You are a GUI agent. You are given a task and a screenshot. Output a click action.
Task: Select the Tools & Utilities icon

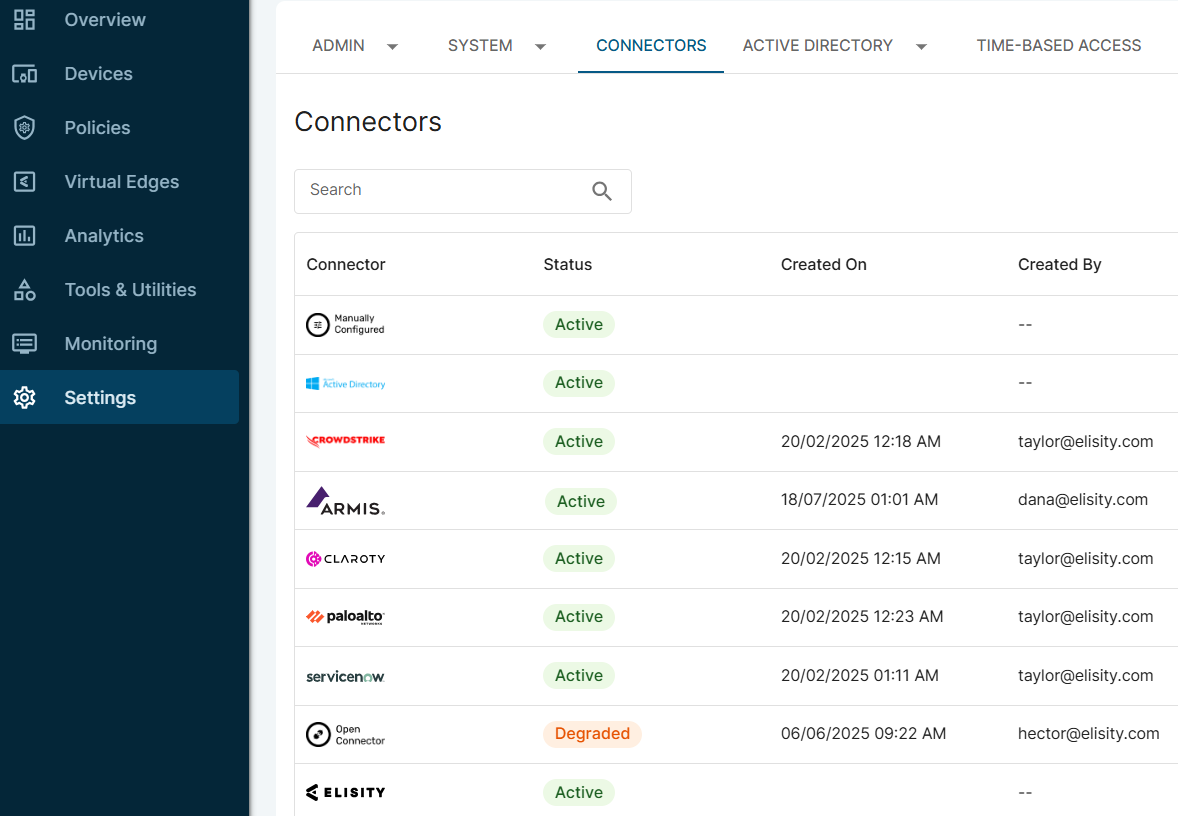point(24,289)
